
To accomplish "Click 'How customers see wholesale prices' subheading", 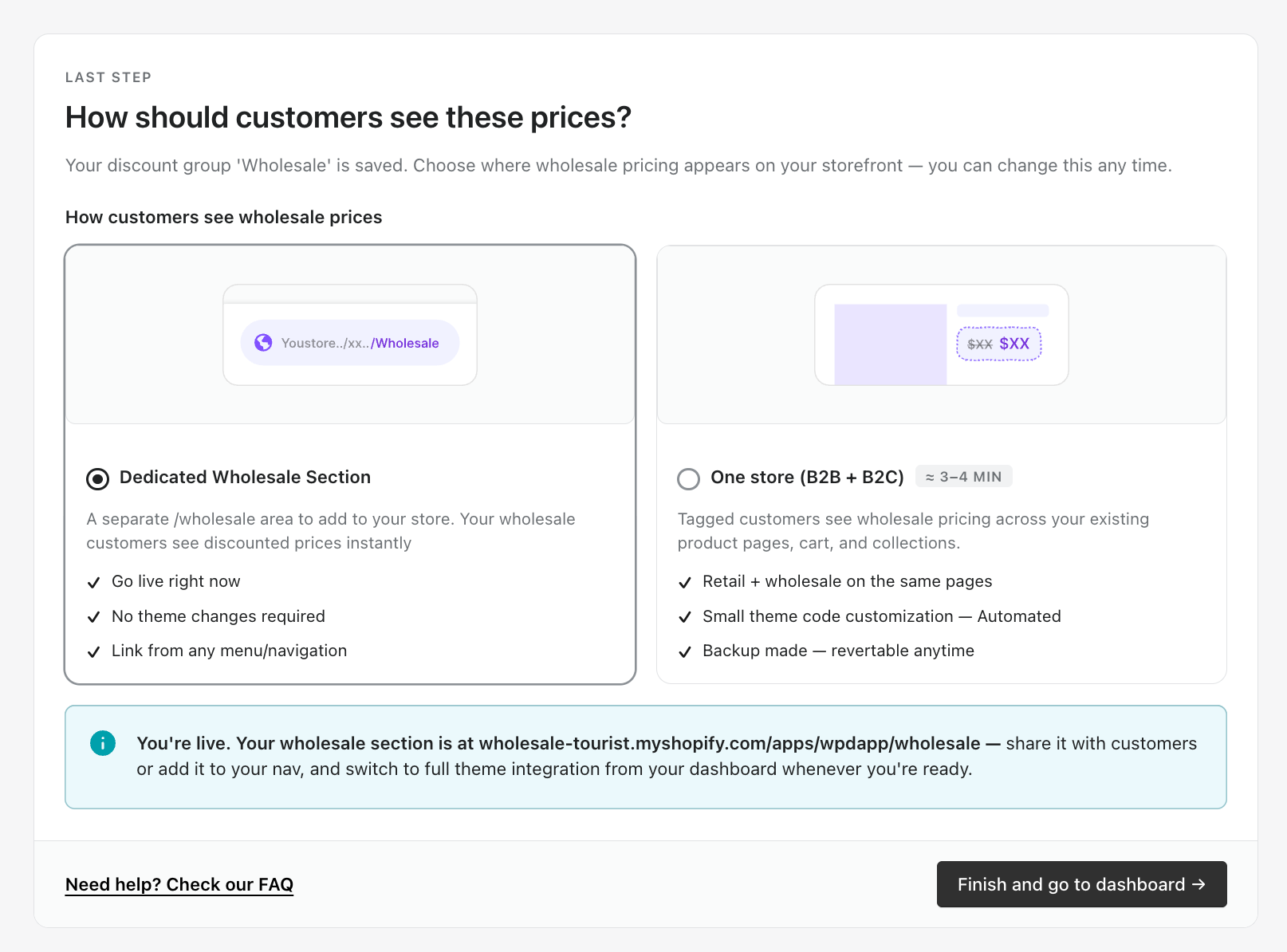I will 224,217.
